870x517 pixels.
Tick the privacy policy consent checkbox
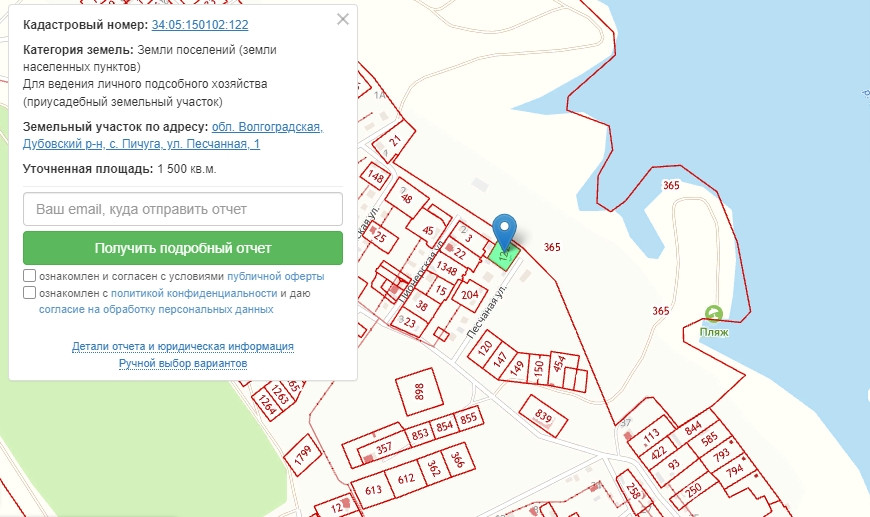coord(30,293)
